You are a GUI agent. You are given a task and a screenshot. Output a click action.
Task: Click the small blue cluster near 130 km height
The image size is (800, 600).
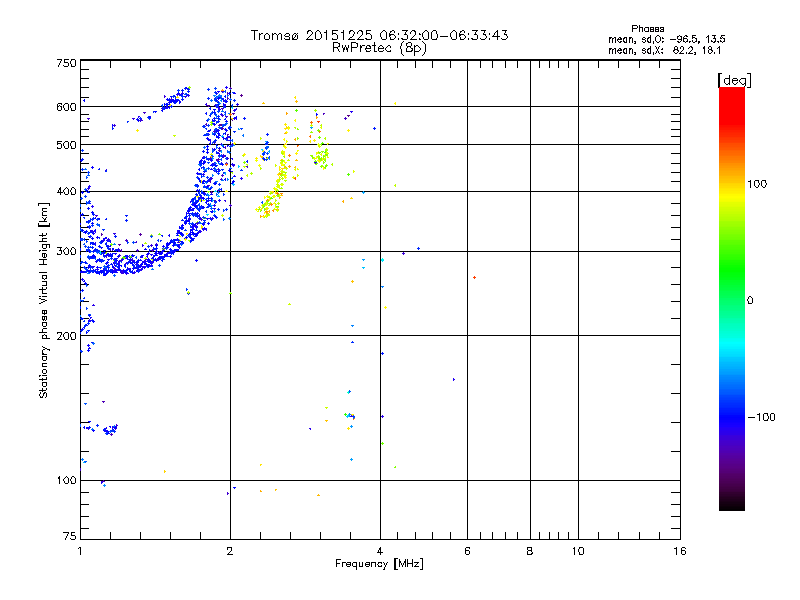coord(110,430)
